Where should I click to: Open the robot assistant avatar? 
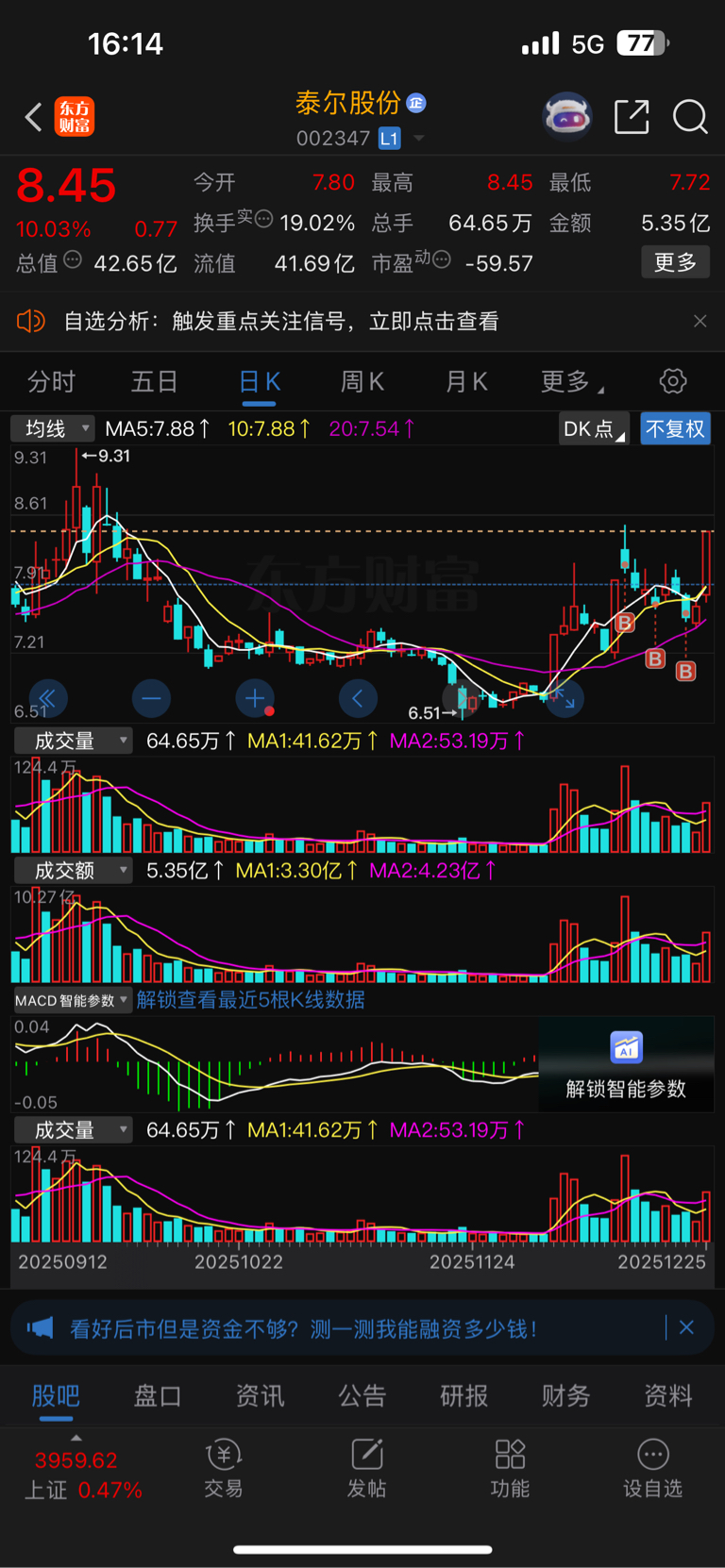pyautogui.click(x=567, y=117)
